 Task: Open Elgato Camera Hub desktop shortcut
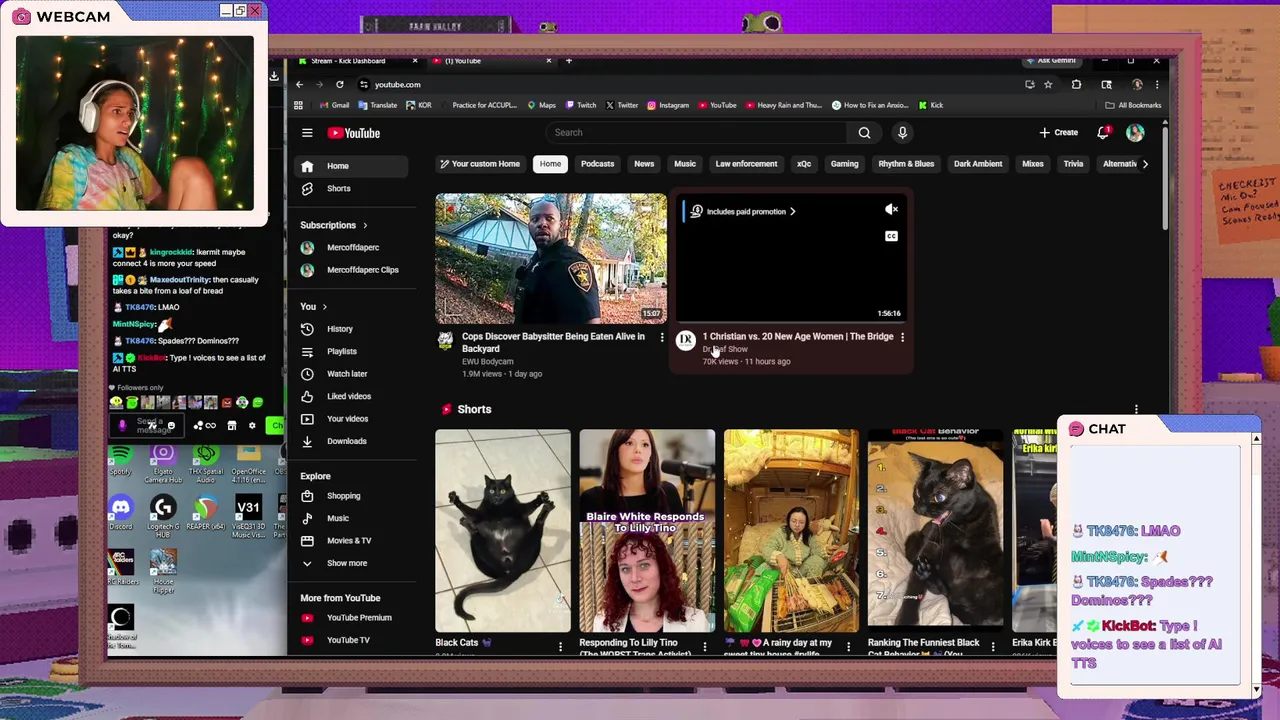tap(163, 465)
